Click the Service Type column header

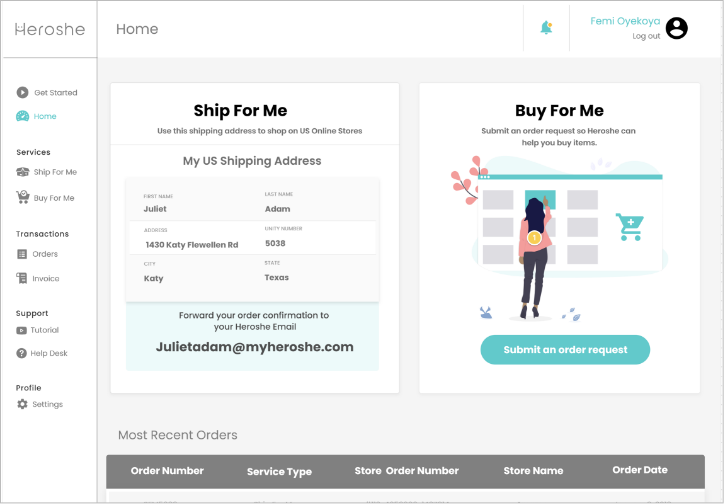279,472
